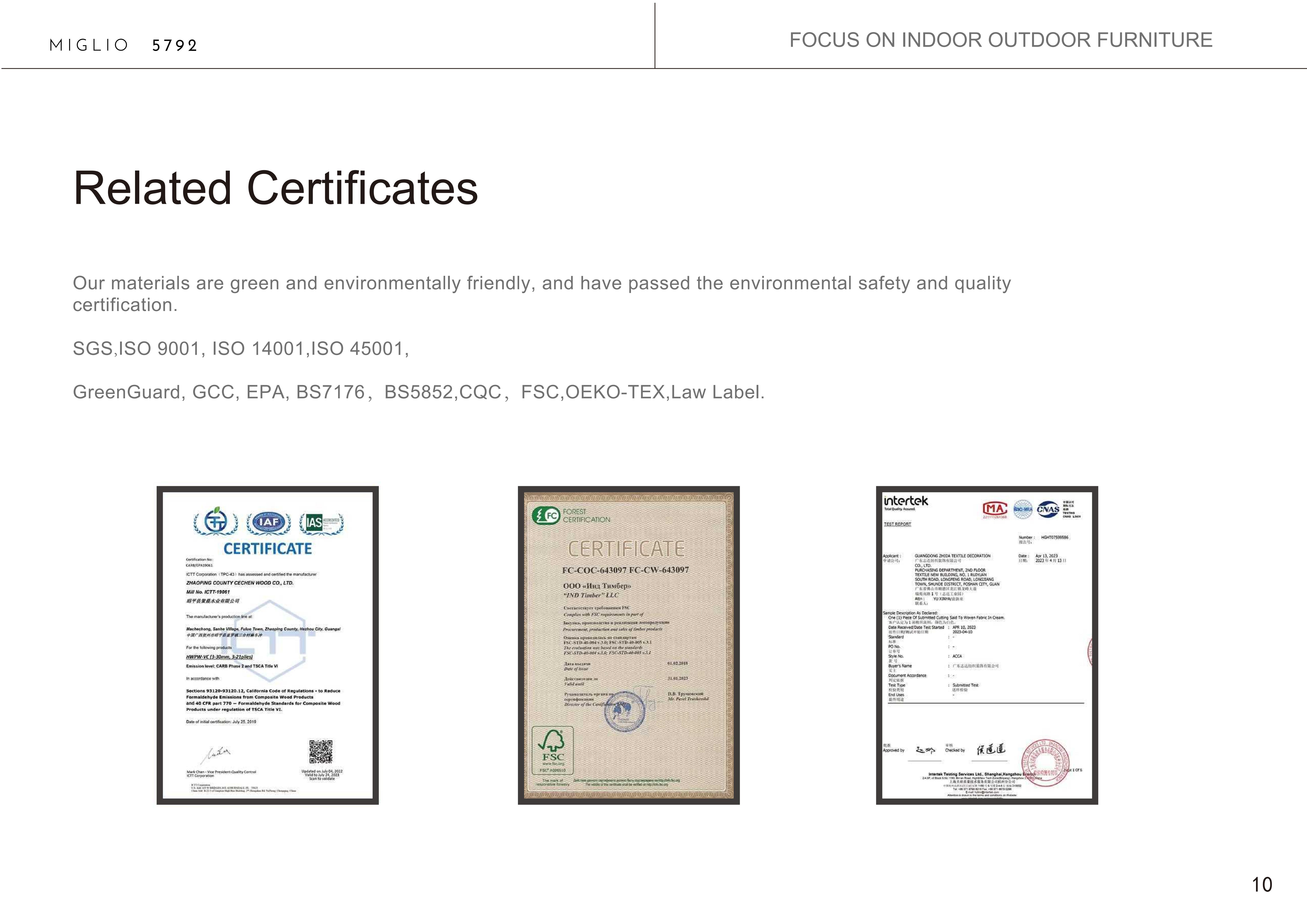The image size is (1307, 924).
Task: Click the Intertek logo
Action: (x=906, y=501)
